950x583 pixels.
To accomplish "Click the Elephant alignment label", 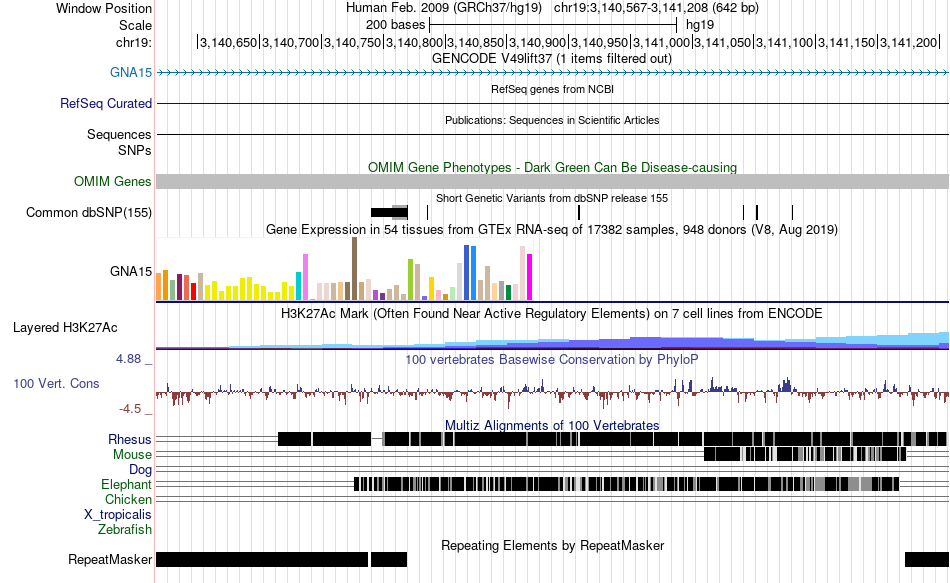I will click(x=127, y=485).
